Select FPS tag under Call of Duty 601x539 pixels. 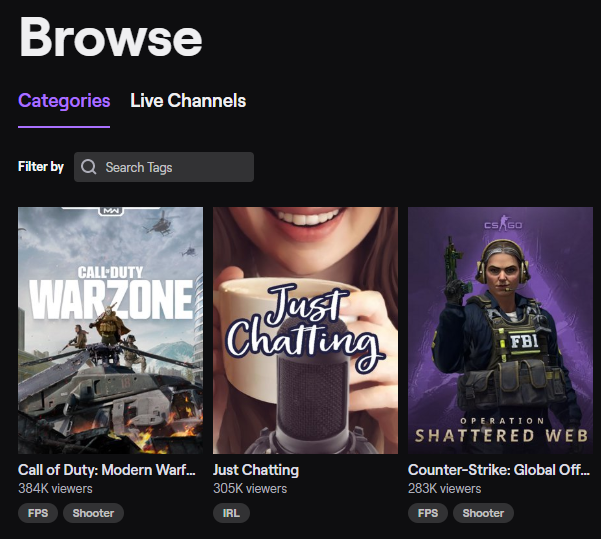(x=38, y=513)
